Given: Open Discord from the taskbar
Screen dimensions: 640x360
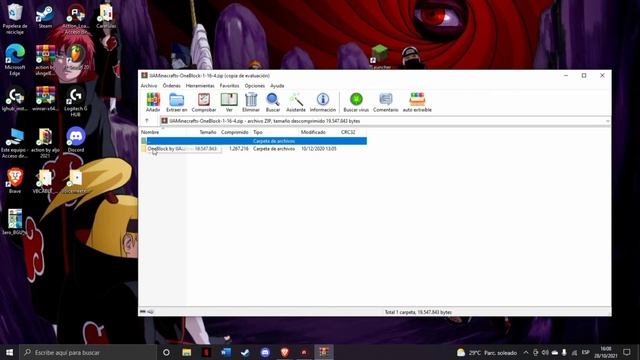Looking at the screenshot, I should [x=265, y=352].
